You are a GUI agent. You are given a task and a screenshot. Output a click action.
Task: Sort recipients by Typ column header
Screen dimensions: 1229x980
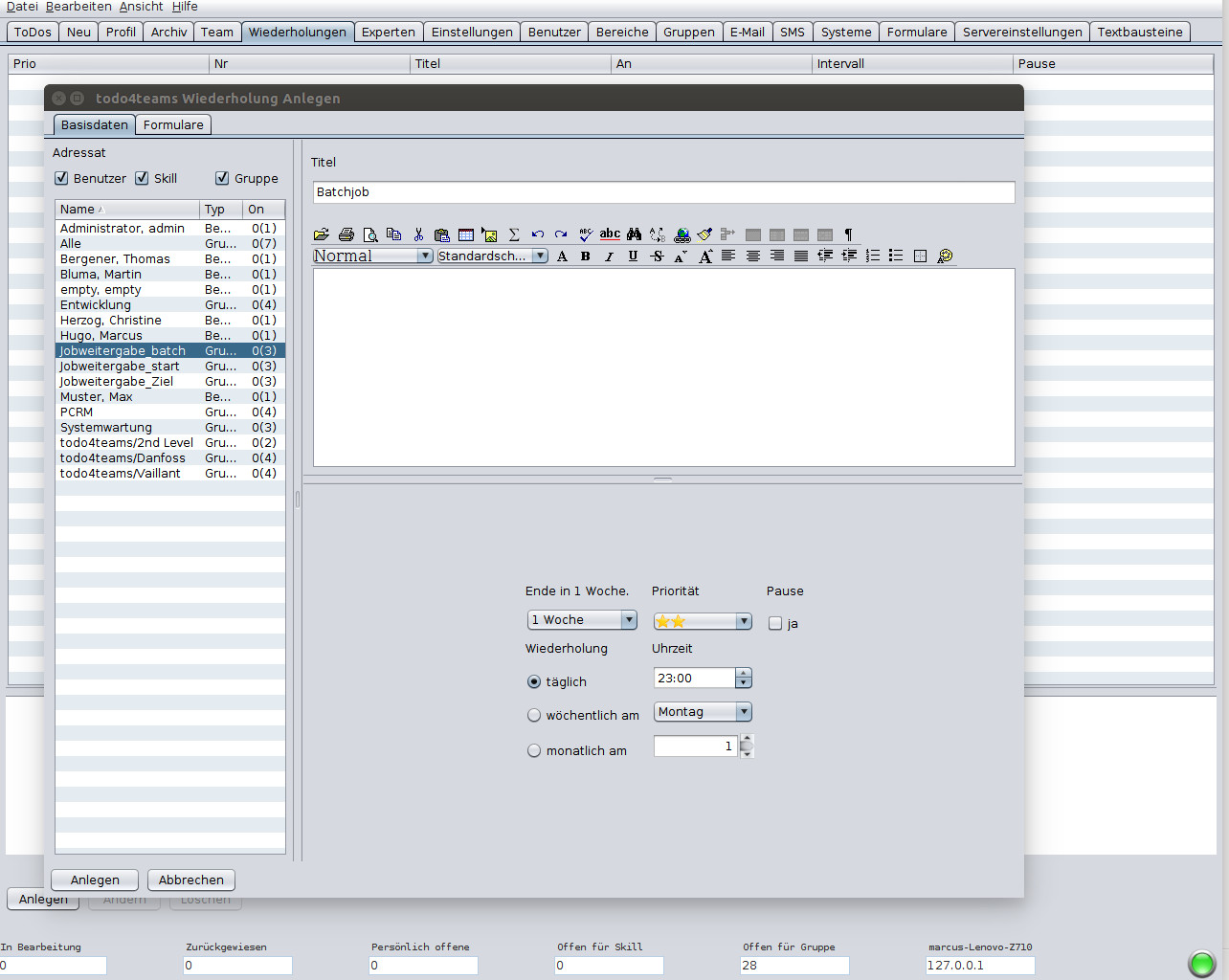click(x=221, y=210)
